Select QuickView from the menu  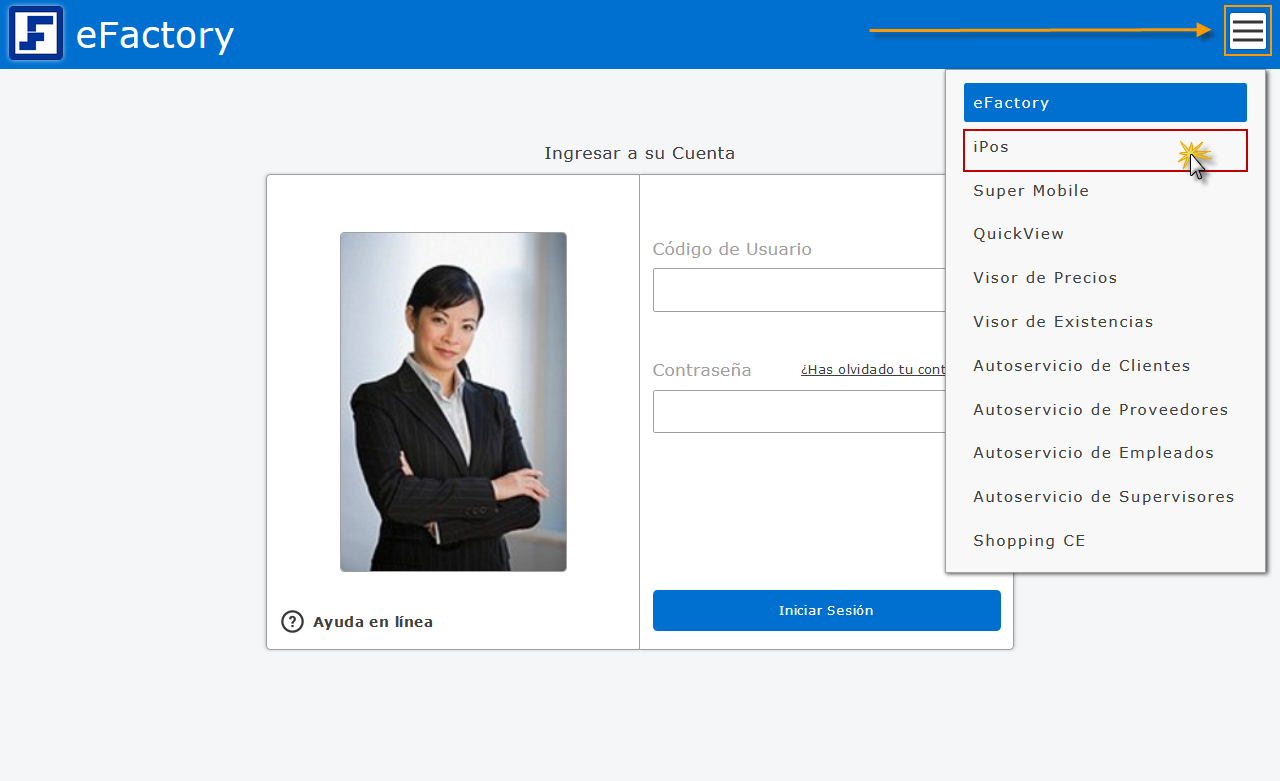coord(1018,234)
